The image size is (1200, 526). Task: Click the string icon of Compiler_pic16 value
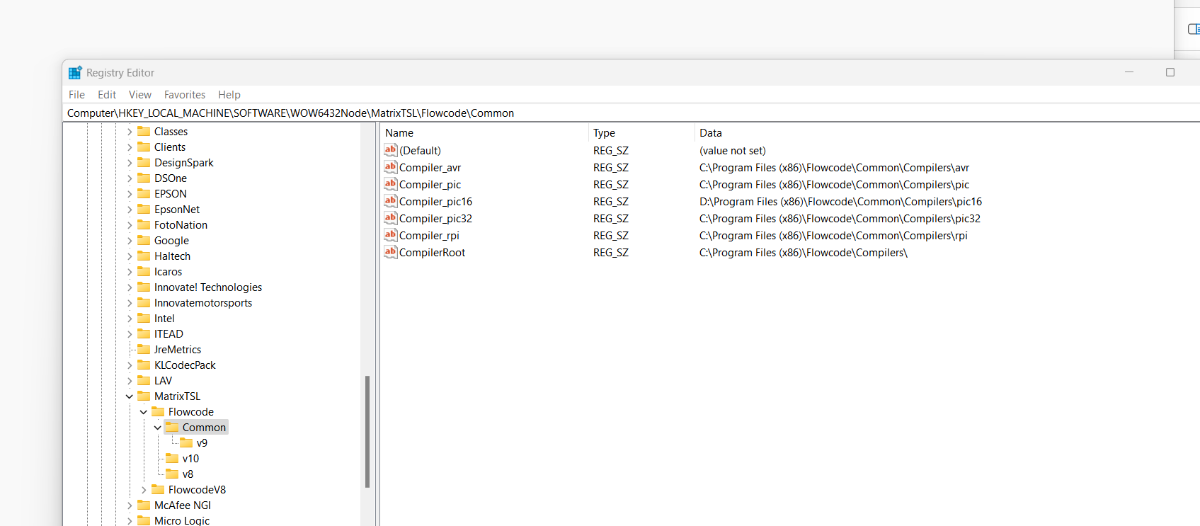[x=391, y=201]
